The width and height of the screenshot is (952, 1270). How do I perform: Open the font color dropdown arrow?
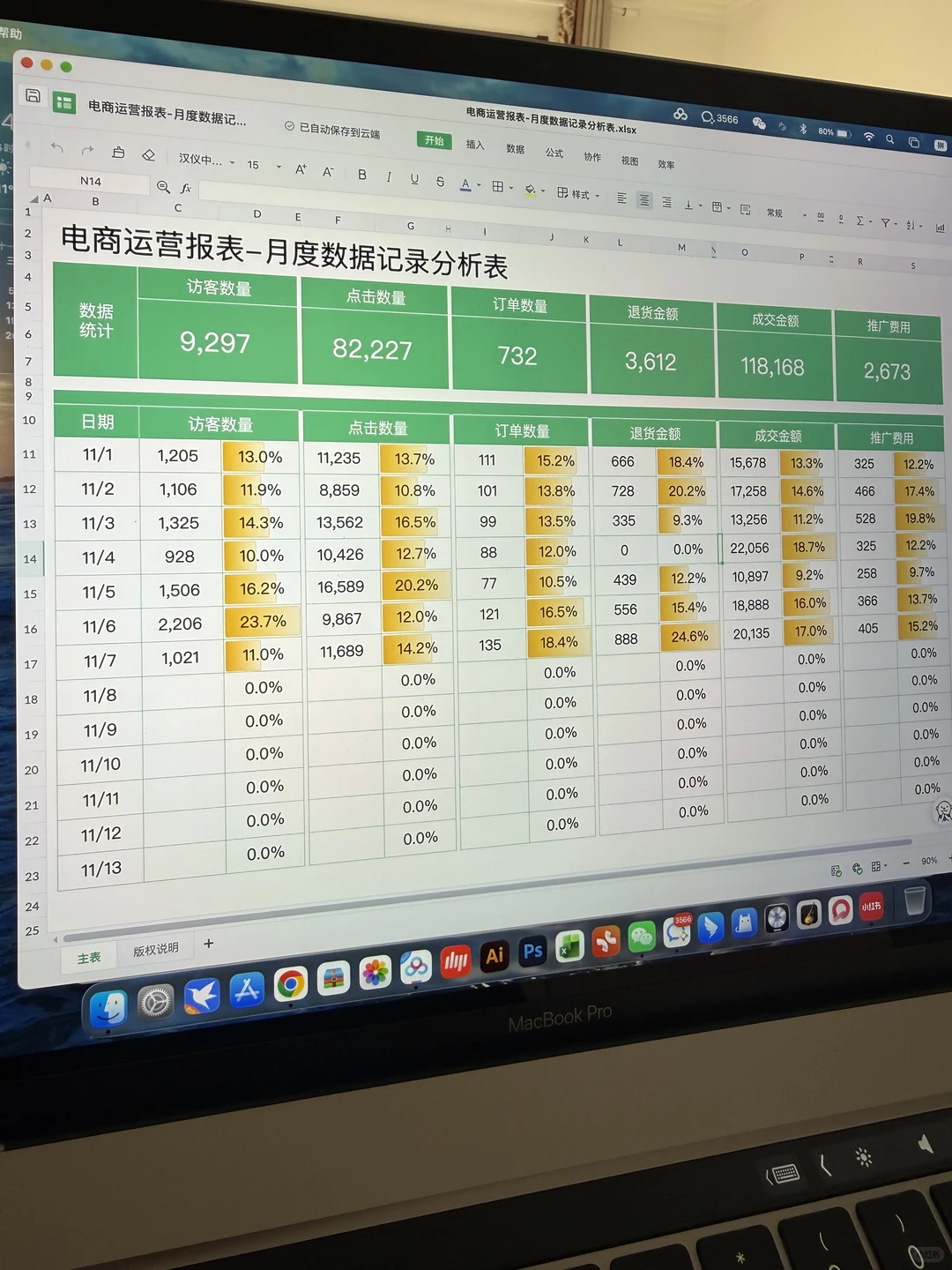479,186
